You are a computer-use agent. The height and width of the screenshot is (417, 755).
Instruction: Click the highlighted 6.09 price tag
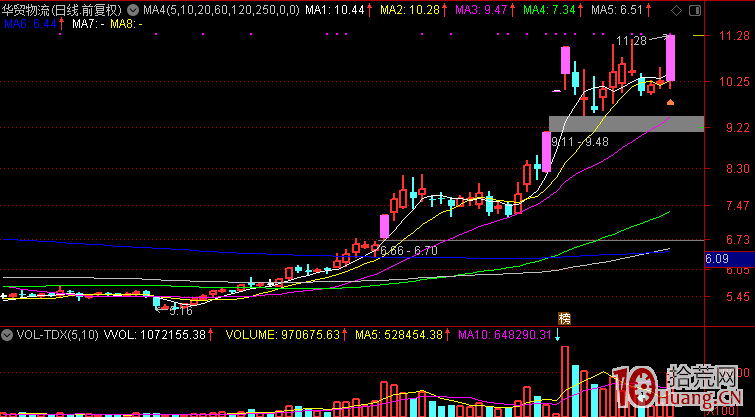[729, 259]
